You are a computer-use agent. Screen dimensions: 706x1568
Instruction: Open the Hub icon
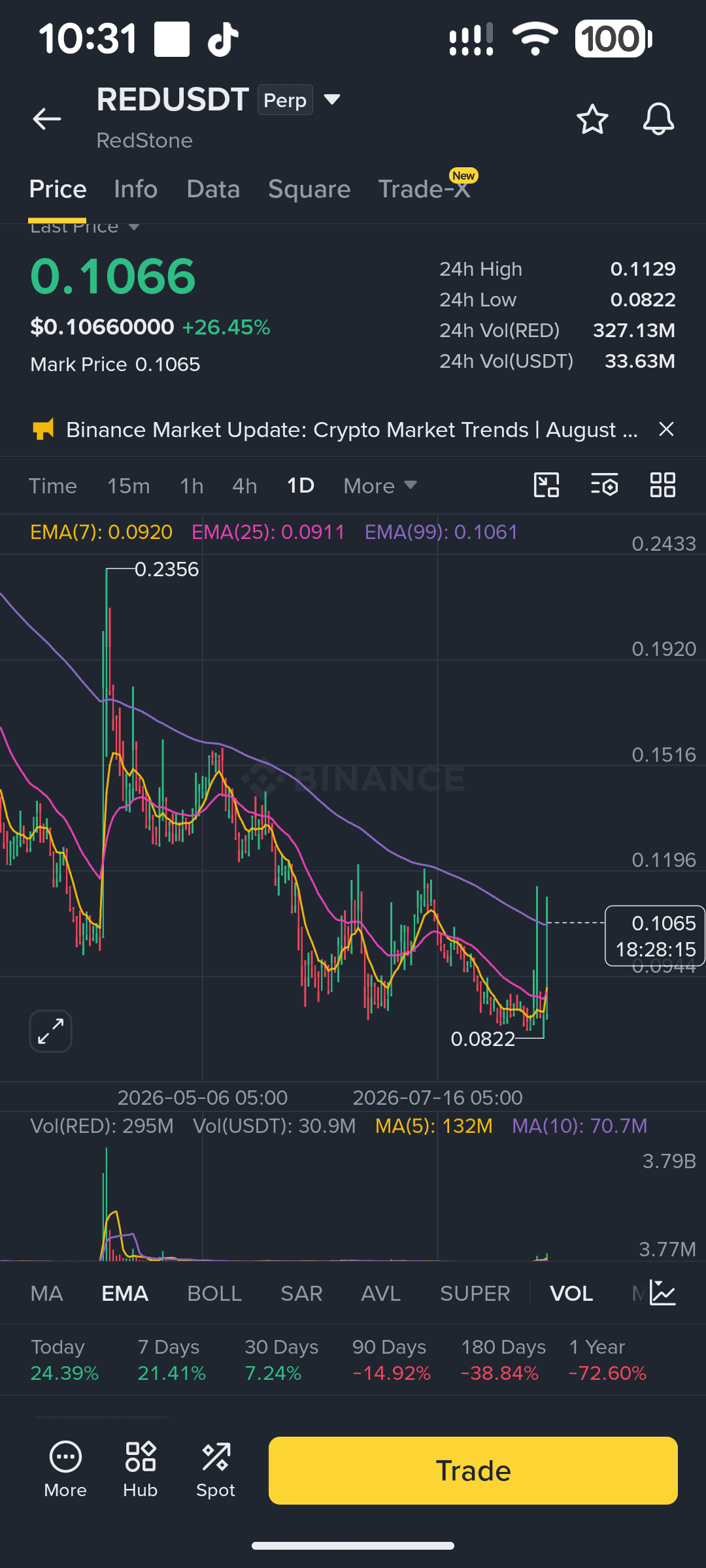[141, 1469]
